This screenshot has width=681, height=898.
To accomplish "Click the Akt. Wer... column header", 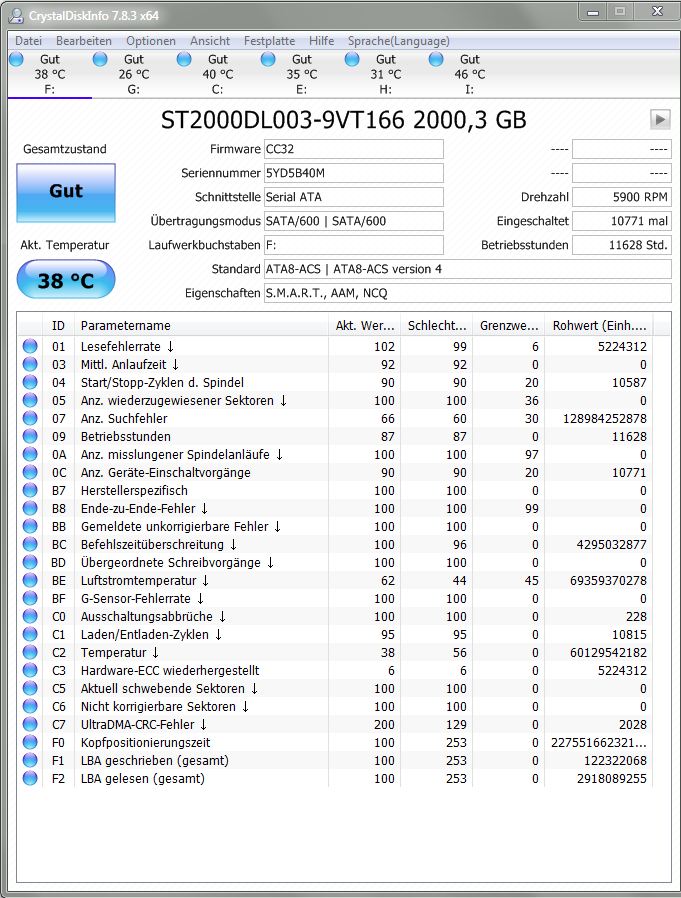I will tap(365, 325).
